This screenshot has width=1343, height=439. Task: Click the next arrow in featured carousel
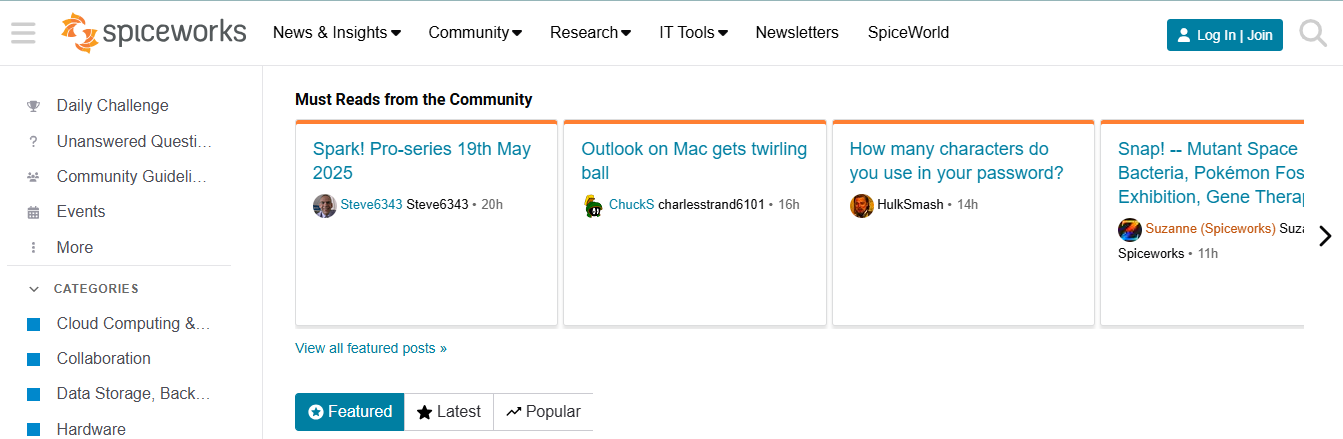[x=1325, y=236]
